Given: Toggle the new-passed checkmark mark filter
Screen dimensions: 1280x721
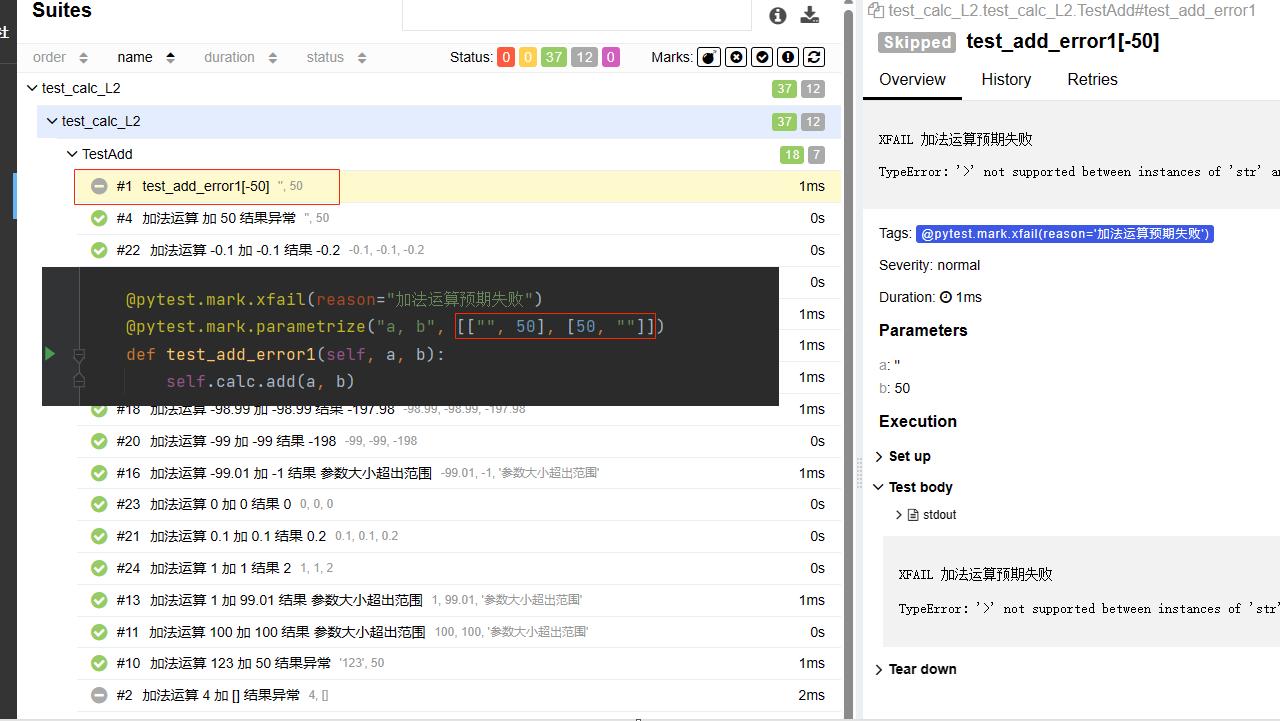Looking at the screenshot, I should [x=762, y=57].
